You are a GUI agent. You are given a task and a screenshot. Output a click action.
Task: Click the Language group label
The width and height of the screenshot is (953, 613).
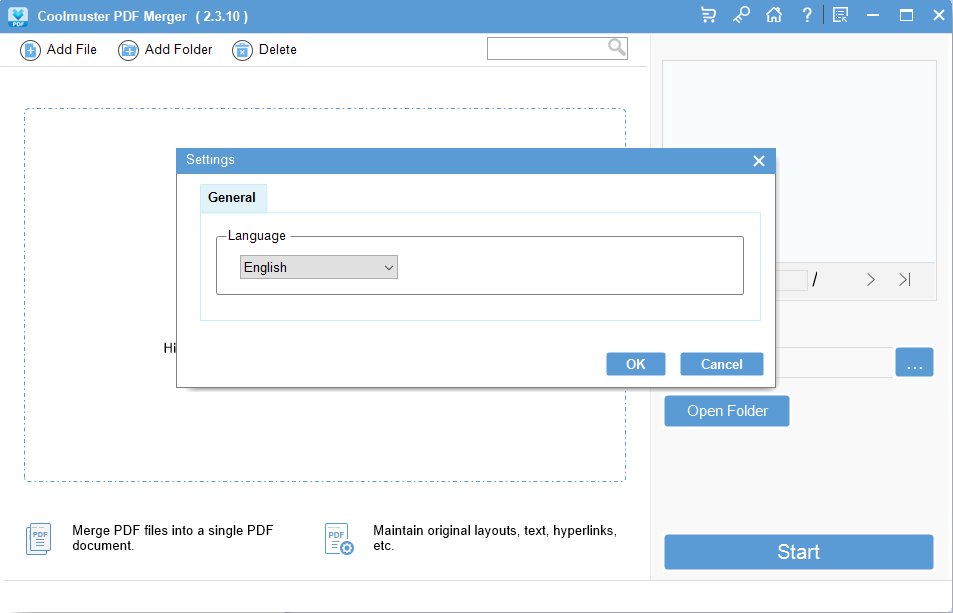coord(256,236)
